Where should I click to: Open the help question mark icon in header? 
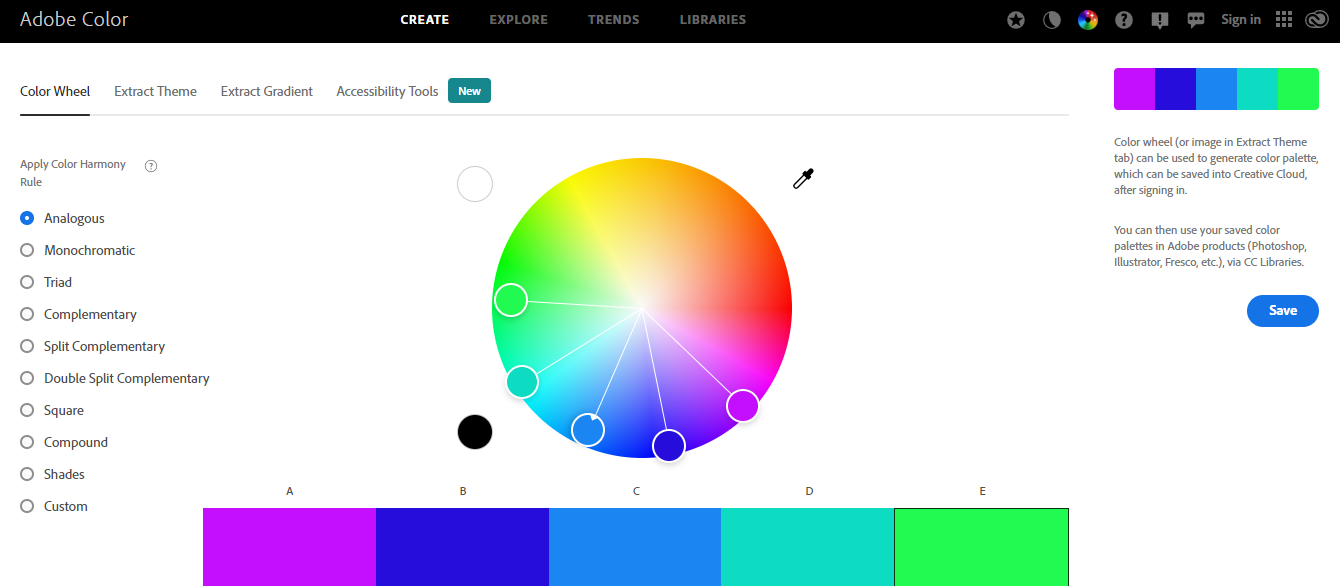pos(1124,19)
